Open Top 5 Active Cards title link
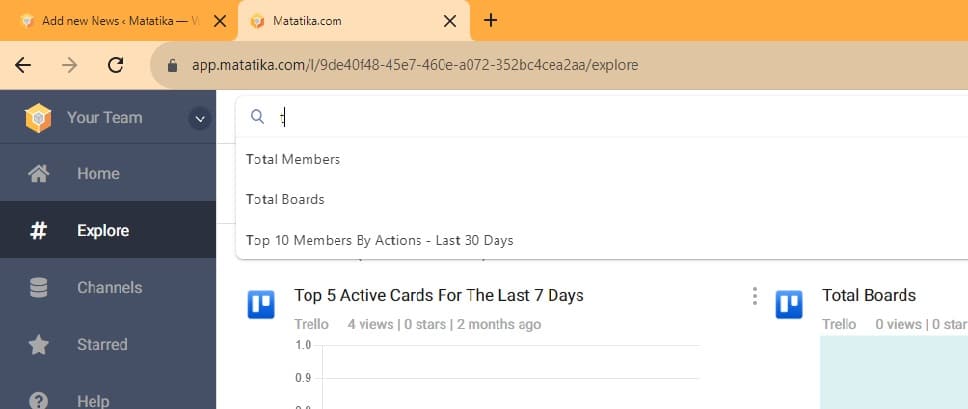This screenshot has width=968, height=409. [x=439, y=295]
